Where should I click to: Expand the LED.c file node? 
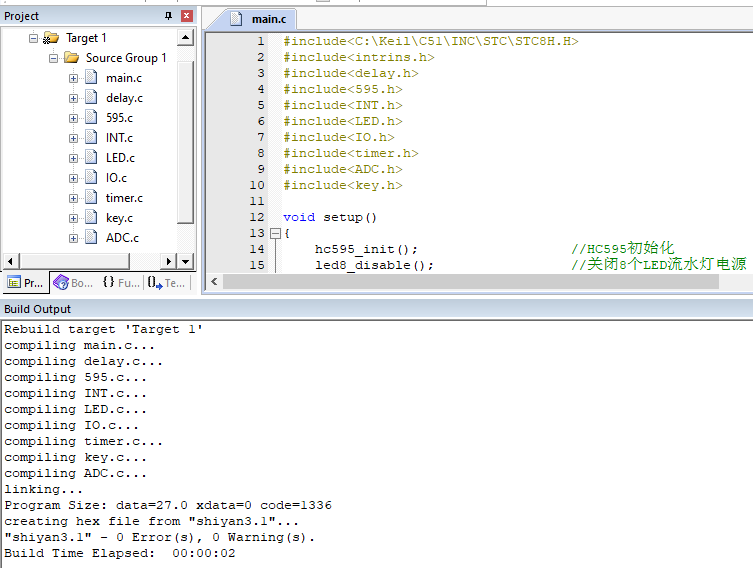pos(73,158)
